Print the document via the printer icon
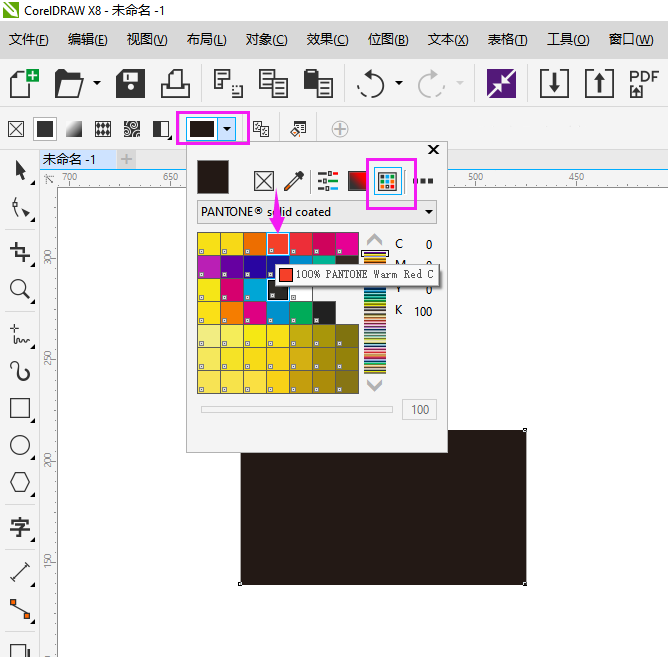Screen dimensions: 668x657 175,83
